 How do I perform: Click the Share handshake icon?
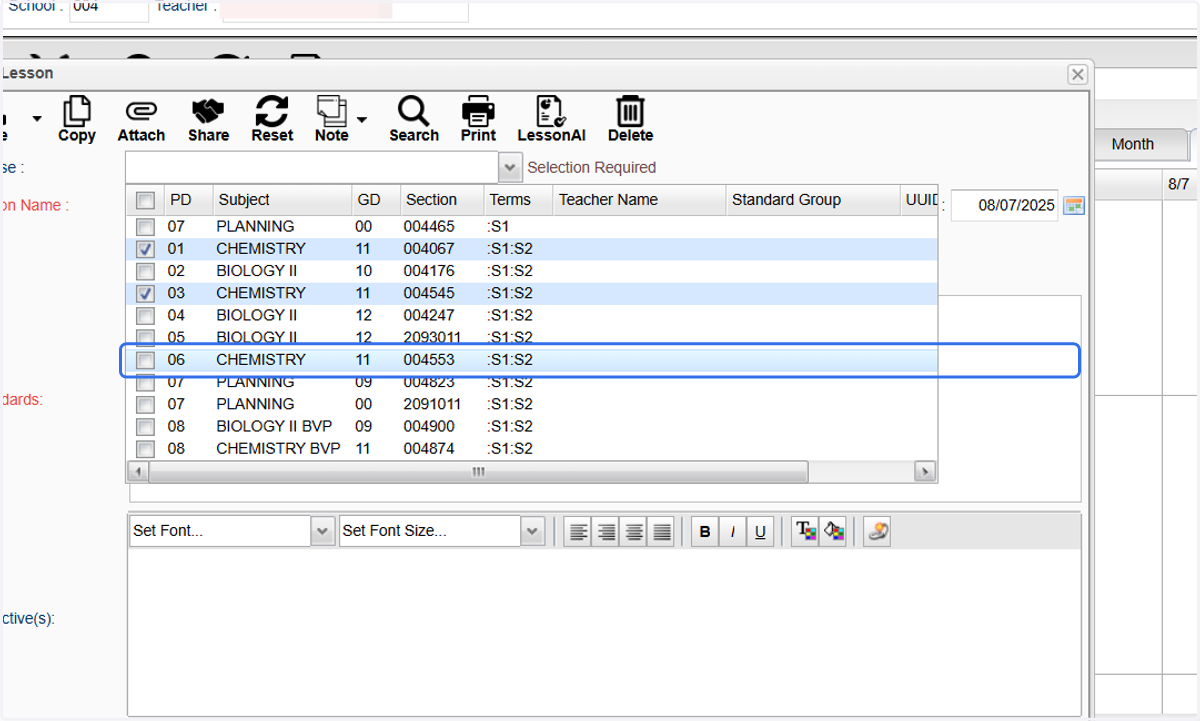click(208, 119)
